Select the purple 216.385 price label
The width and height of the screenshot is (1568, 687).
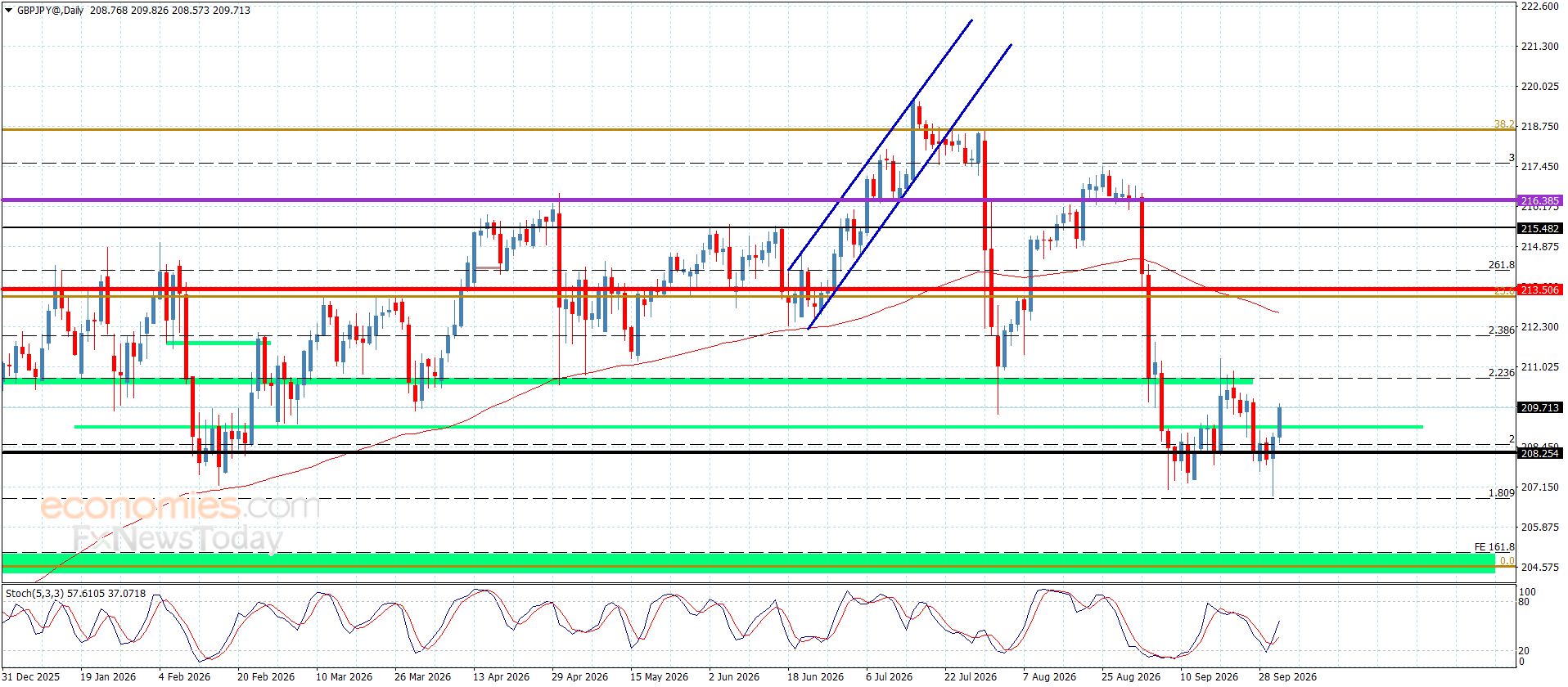[x=1539, y=200]
